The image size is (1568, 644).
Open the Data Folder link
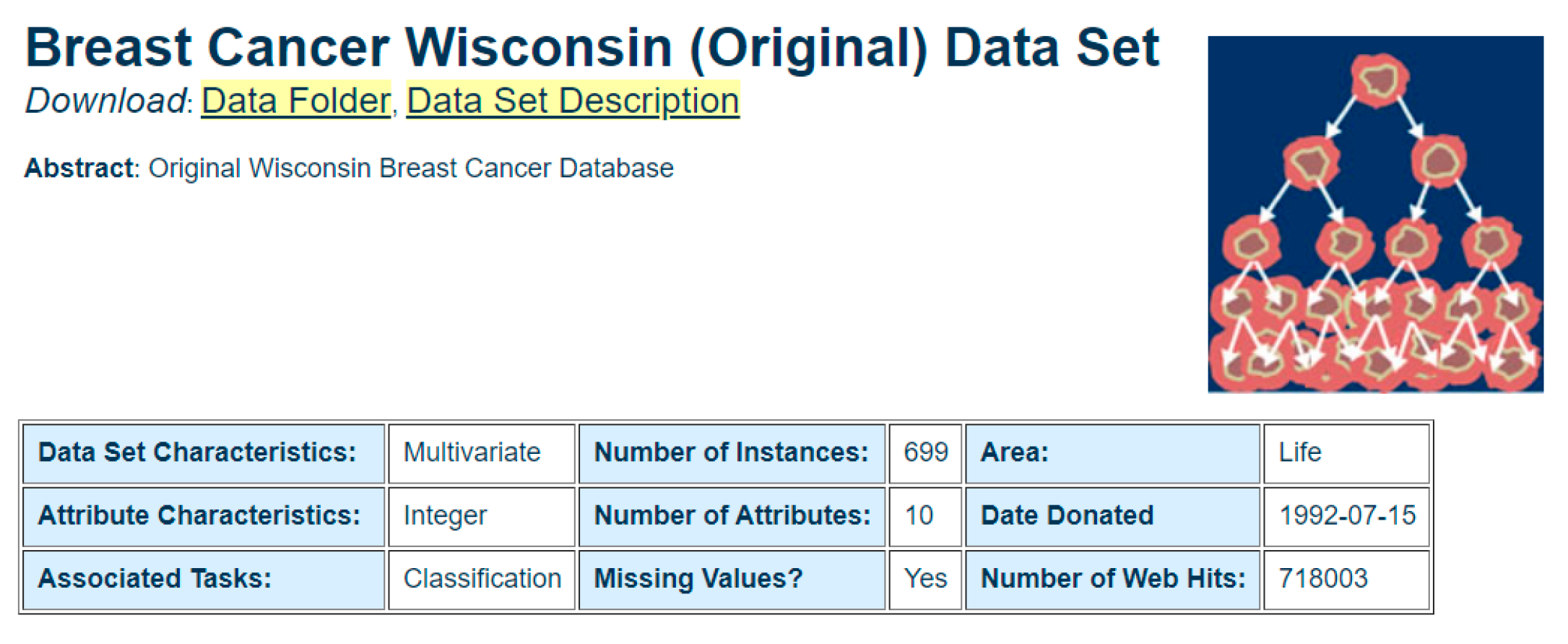pos(295,100)
